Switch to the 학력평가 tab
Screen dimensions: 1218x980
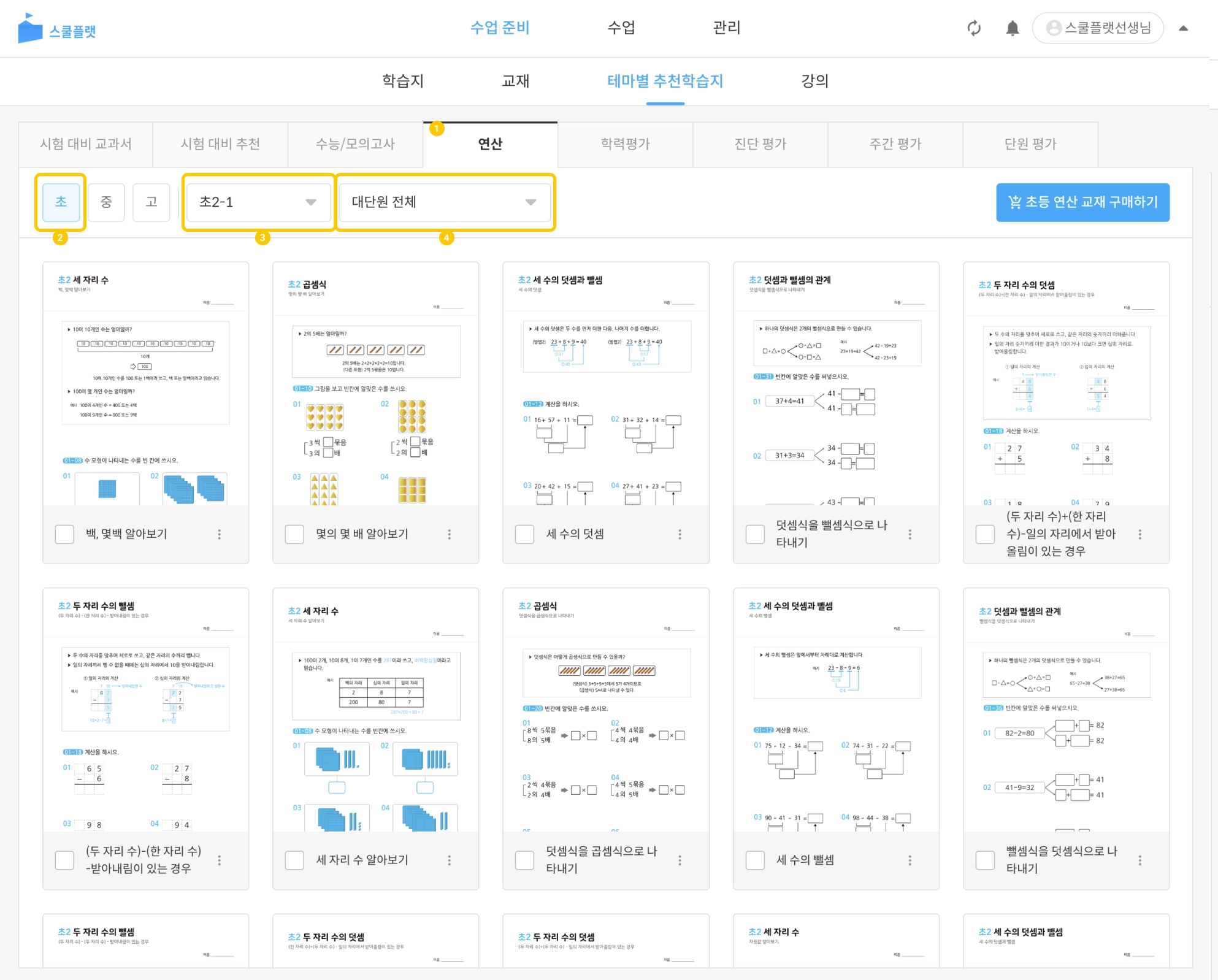coord(625,144)
